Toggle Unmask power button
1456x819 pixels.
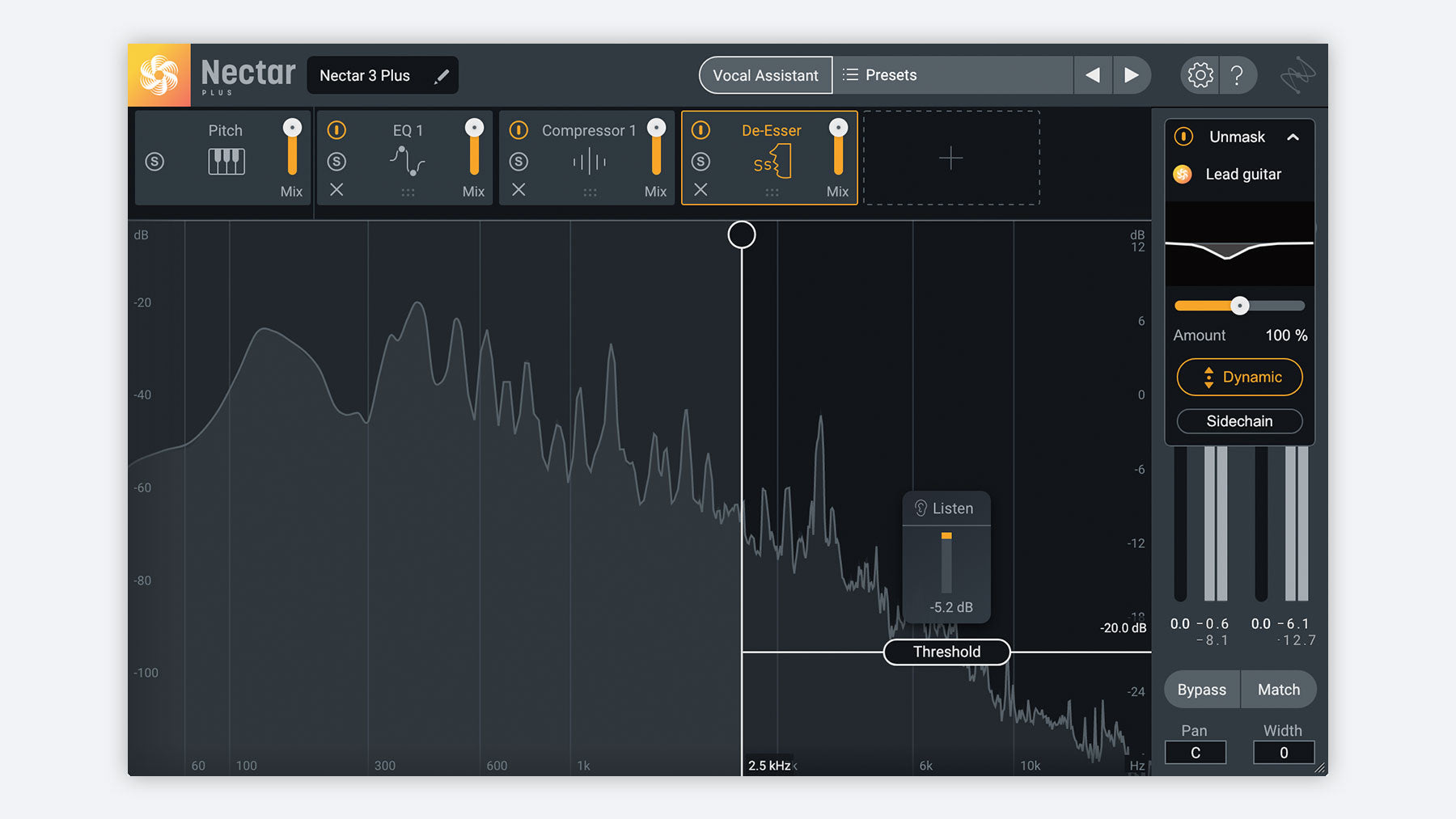[x=1183, y=137]
